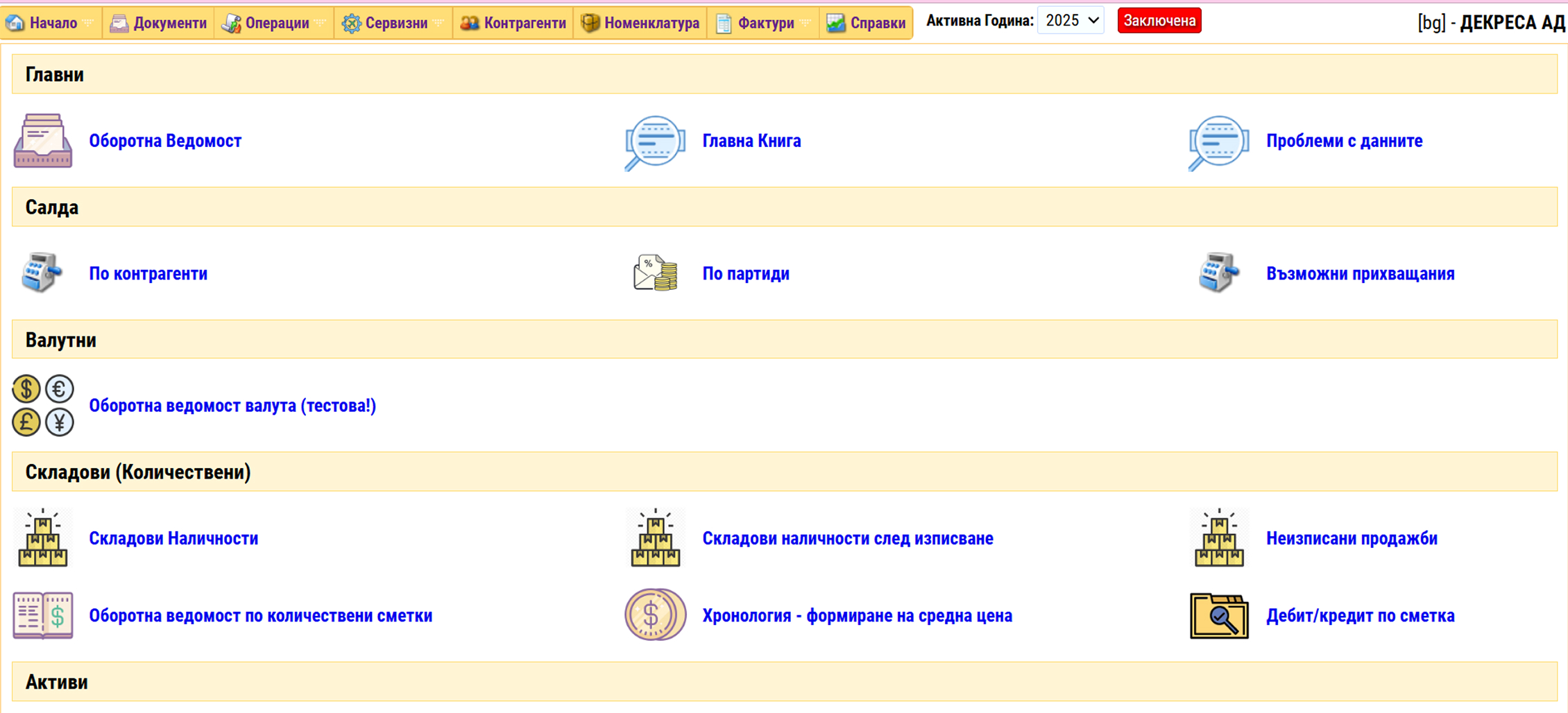Screen dimensions: 1568x713
Task: Open Оборотна ведомост по количествени сметки link
Action: [x=261, y=615]
